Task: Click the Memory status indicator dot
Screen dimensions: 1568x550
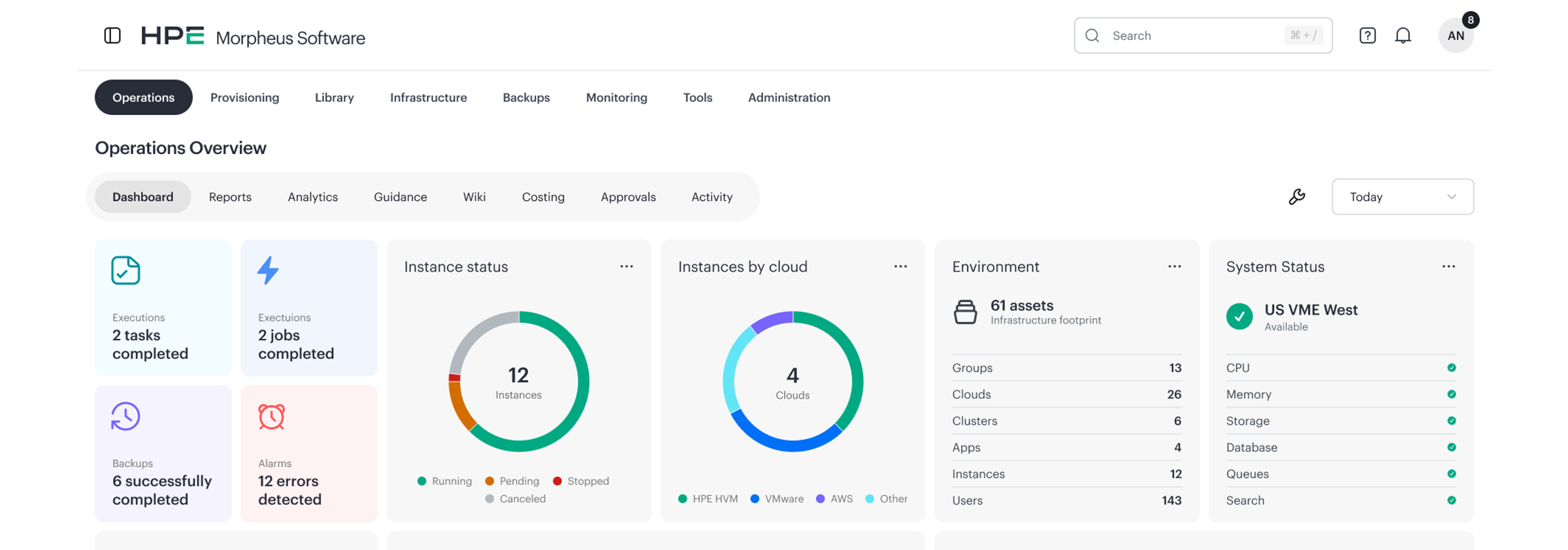Action: pos(1451,395)
